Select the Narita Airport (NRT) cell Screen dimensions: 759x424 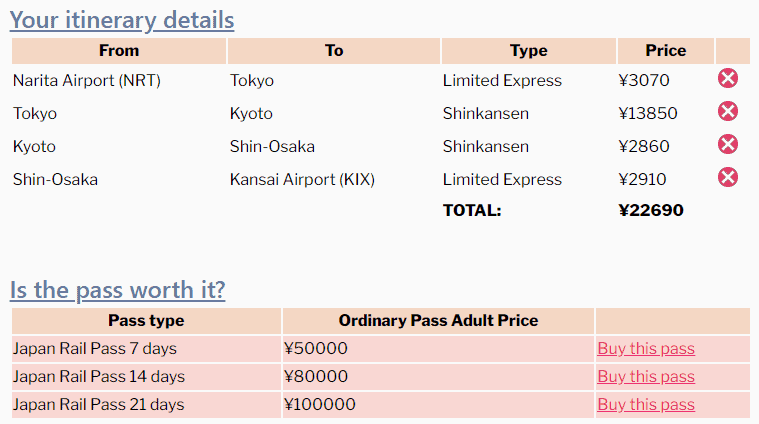click(87, 80)
